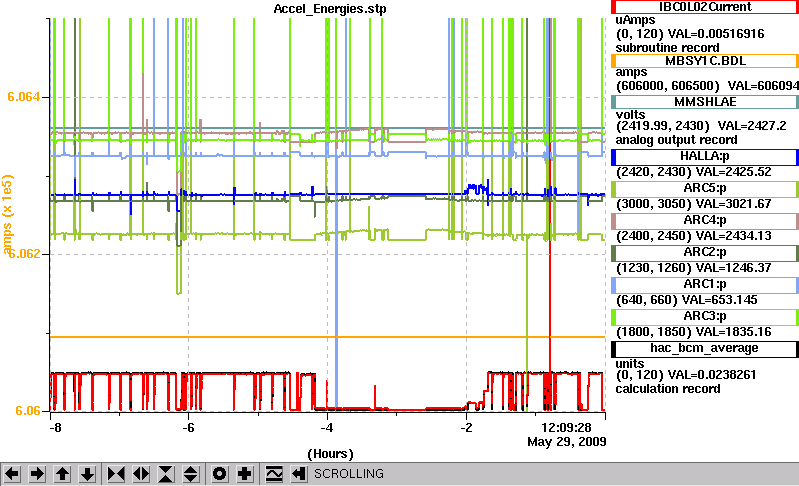Pan the graph up with up arrow

(x=62, y=474)
